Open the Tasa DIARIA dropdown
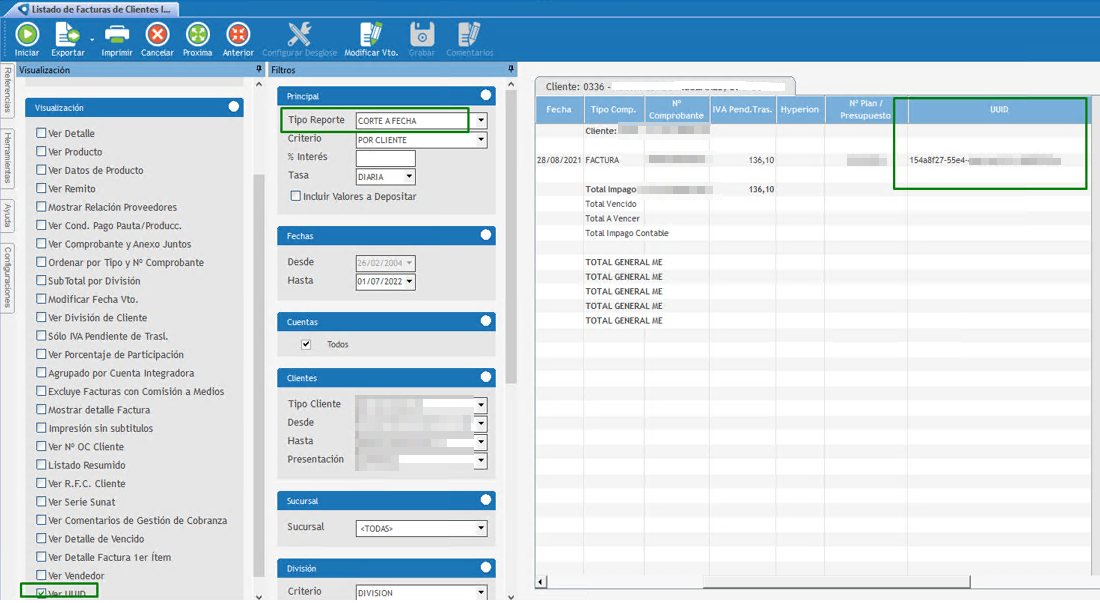The image size is (1100, 603). click(x=409, y=177)
